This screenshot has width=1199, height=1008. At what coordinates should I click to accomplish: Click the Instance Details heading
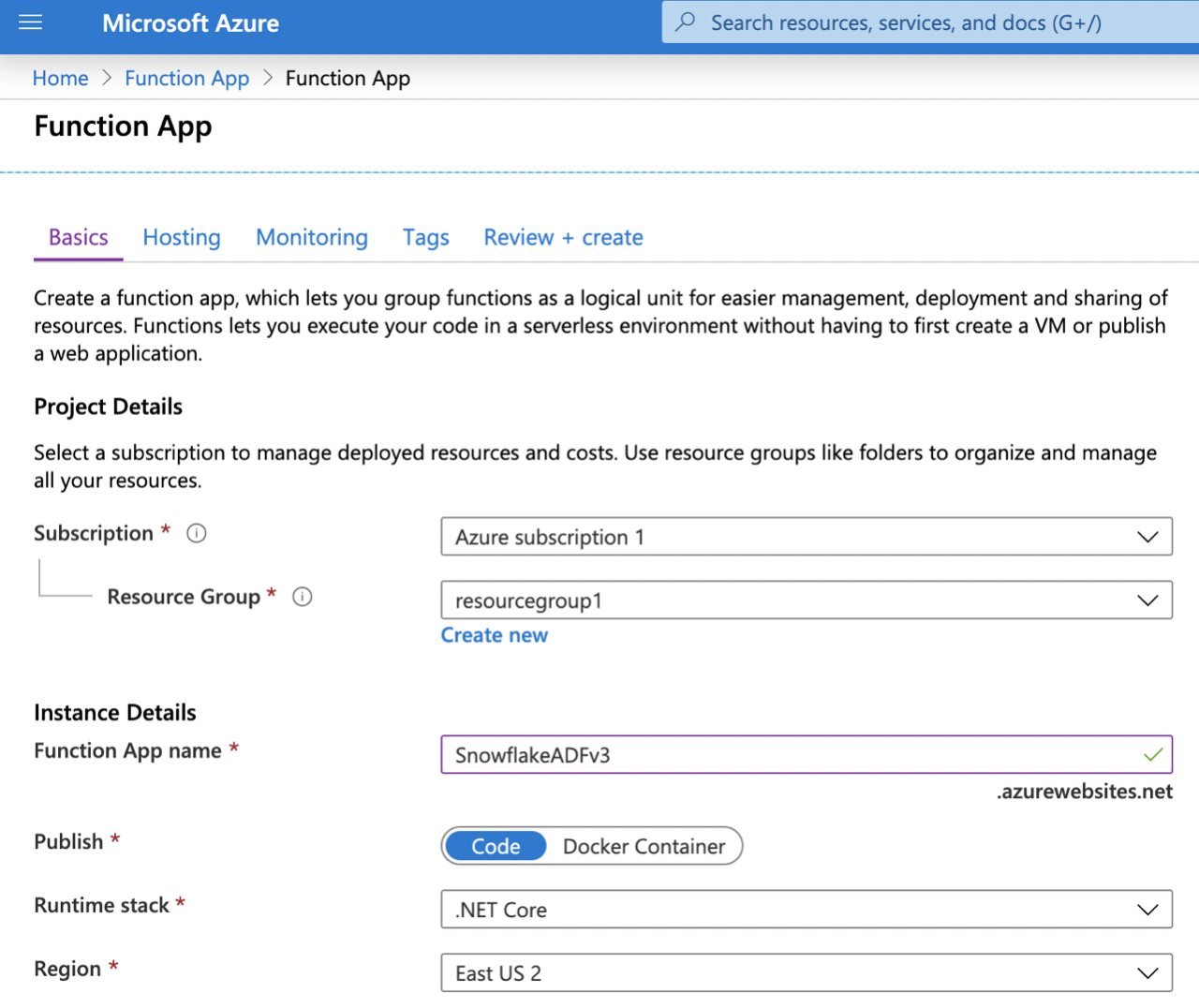pos(115,713)
